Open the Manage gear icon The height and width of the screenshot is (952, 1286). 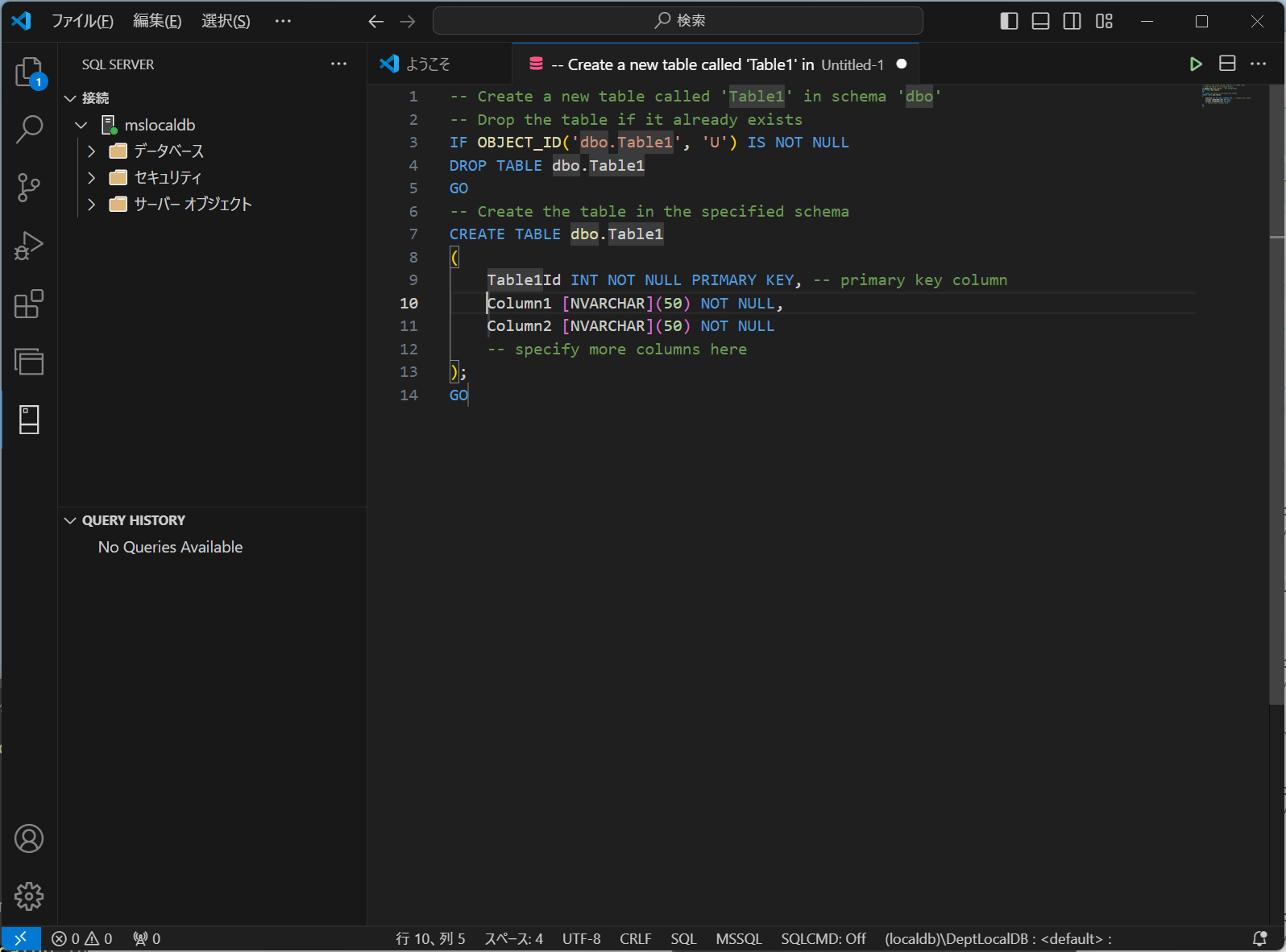29,896
